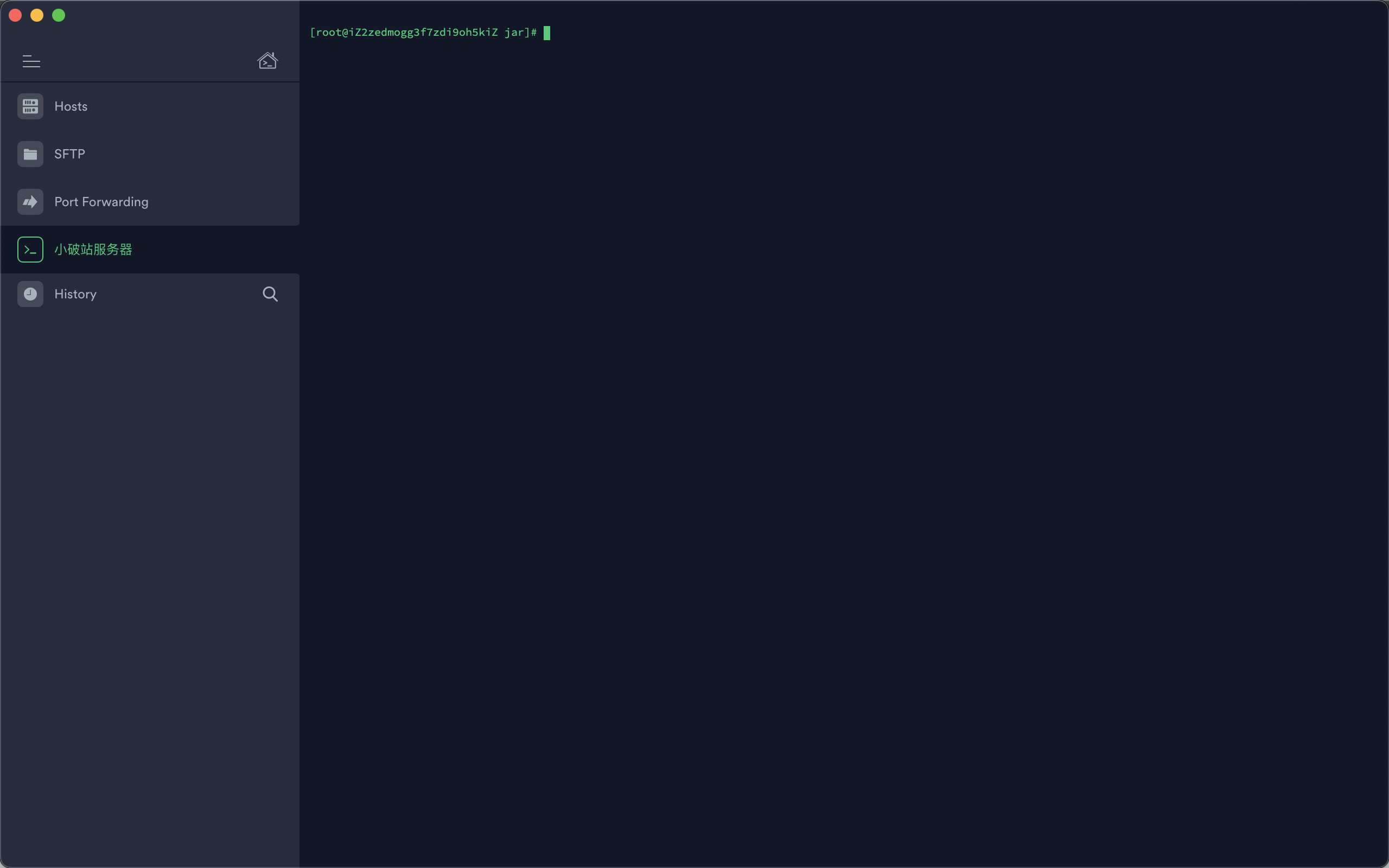Screen dimensions: 1389x868
Task: Click the green terminal prompt icon
Action: click(30, 249)
